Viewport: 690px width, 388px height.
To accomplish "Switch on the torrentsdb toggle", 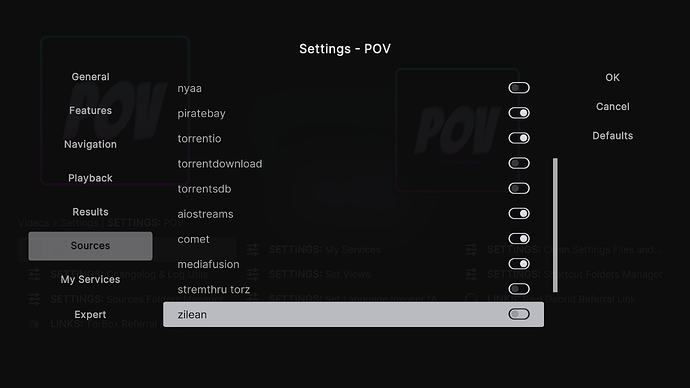I will (519, 188).
